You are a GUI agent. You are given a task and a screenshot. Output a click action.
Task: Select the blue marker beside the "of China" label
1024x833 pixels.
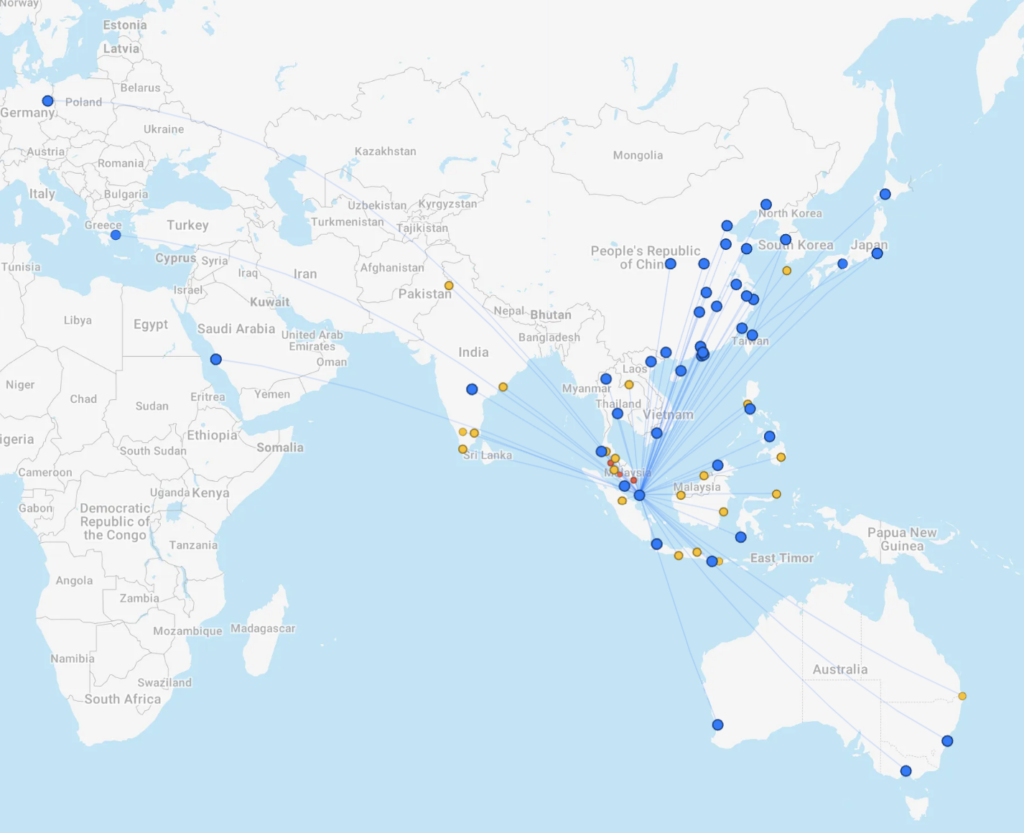[671, 264]
